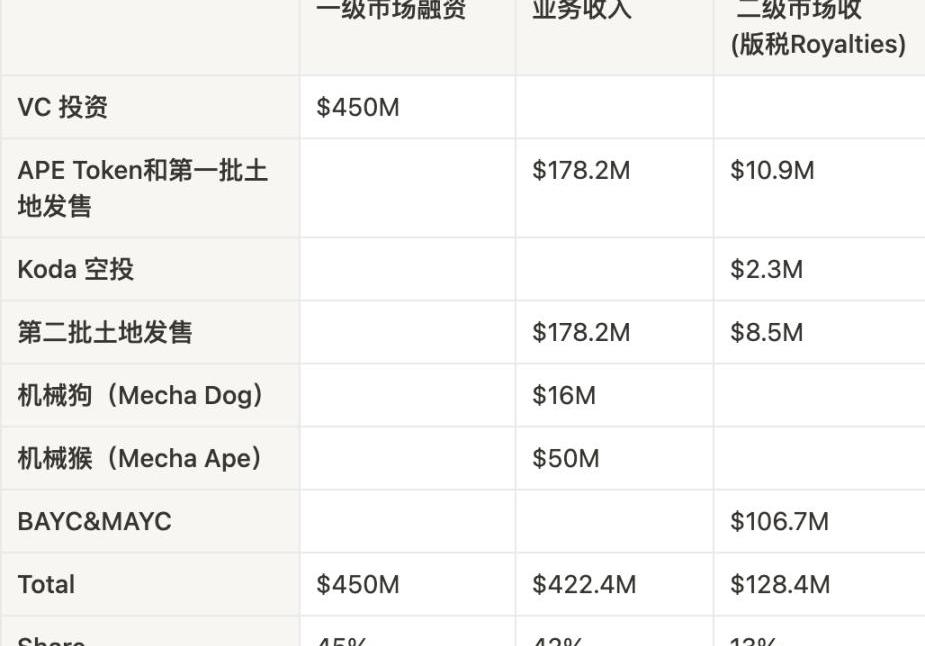
Task: Click the 机械狗（Mecha Dog）row label
Action: (142, 395)
